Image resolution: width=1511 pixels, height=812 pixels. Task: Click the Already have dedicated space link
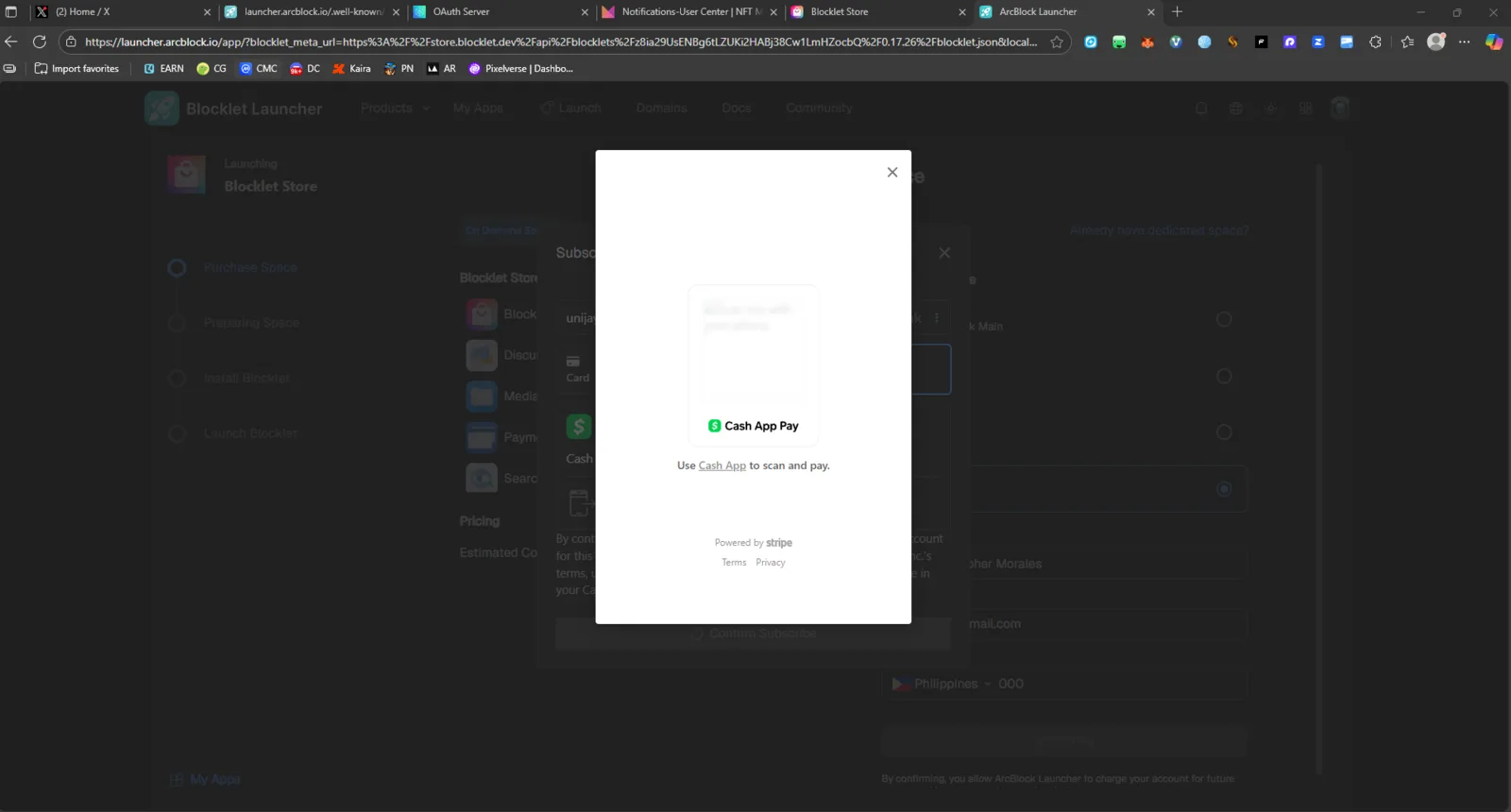point(1159,230)
